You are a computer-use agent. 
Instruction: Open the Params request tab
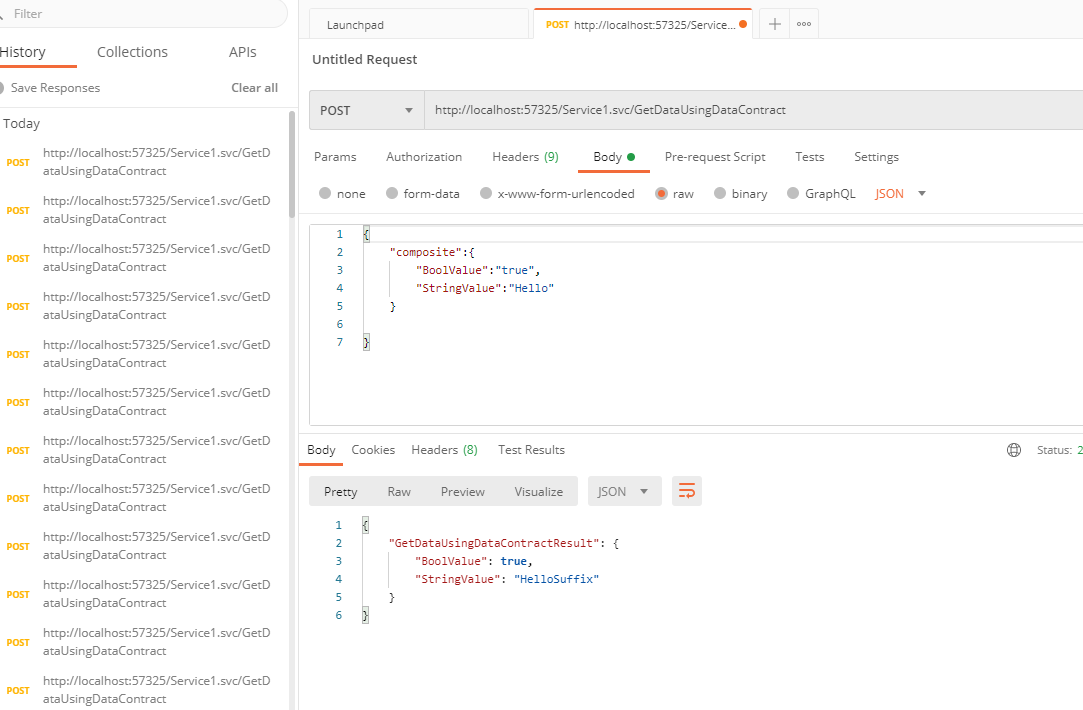[x=335, y=157]
